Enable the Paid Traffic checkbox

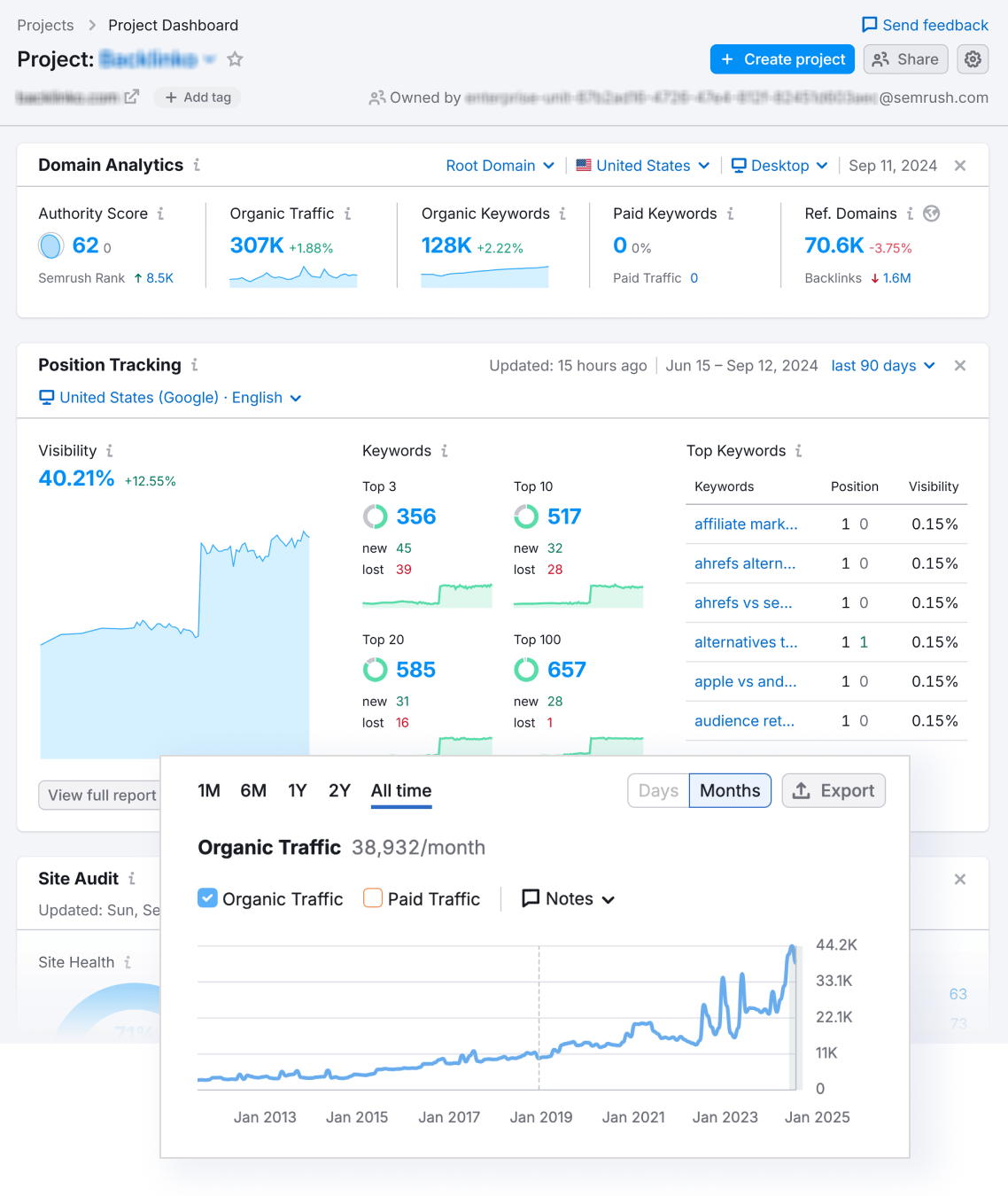[x=373, y=898]
